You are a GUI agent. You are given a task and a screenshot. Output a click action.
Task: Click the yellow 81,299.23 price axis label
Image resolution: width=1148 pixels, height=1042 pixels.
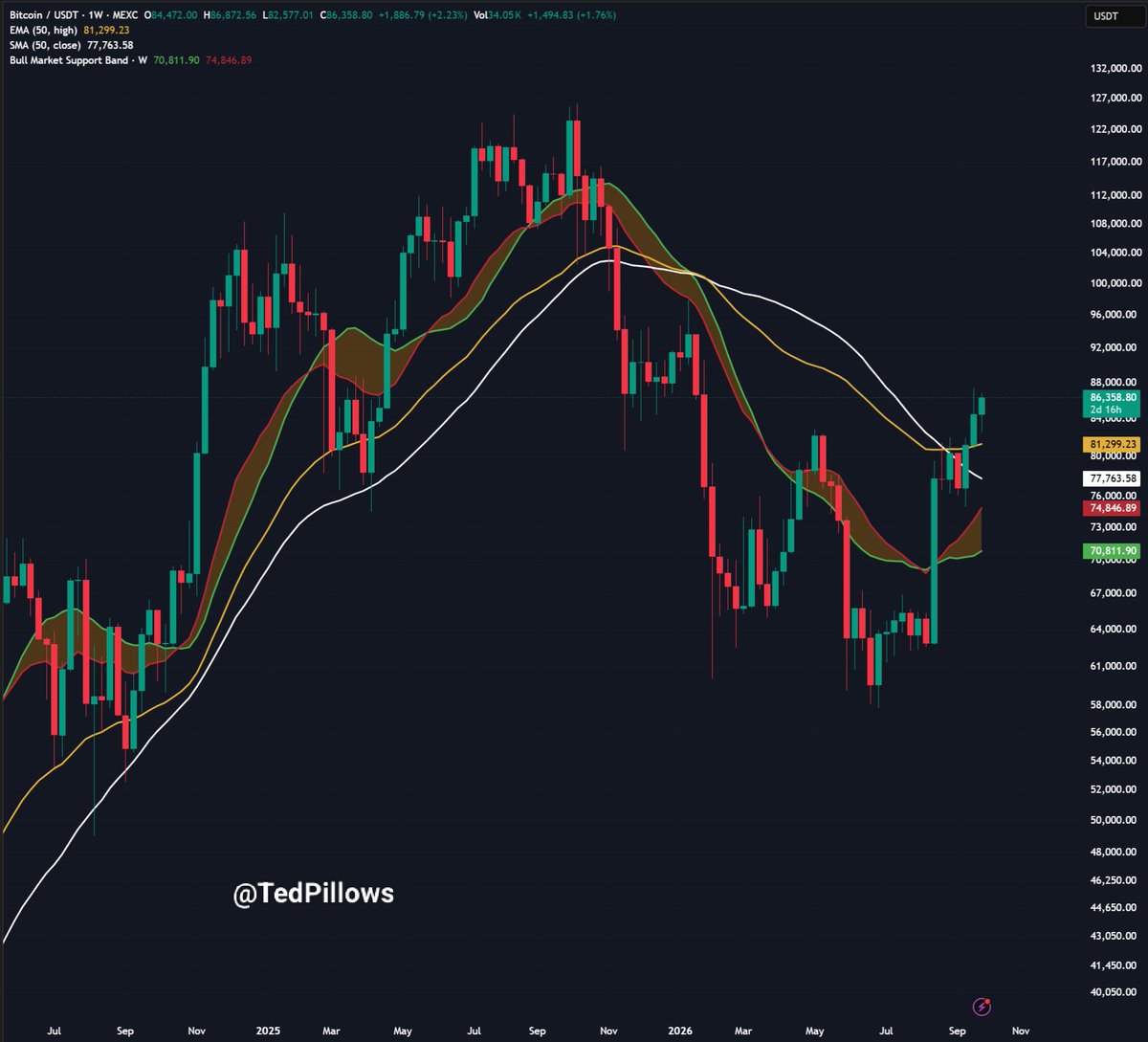tap(1112, 444)
